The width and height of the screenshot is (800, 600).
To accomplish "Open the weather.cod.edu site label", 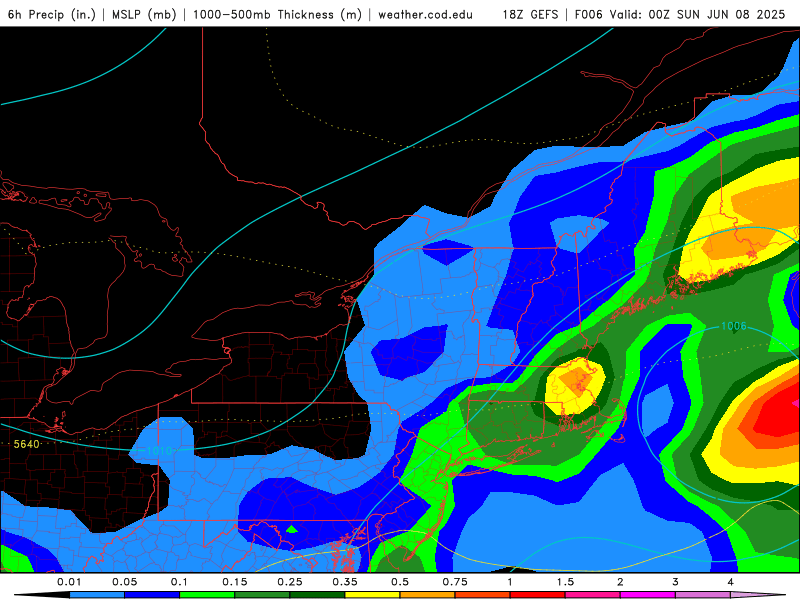I will click(x=425, y=14).
